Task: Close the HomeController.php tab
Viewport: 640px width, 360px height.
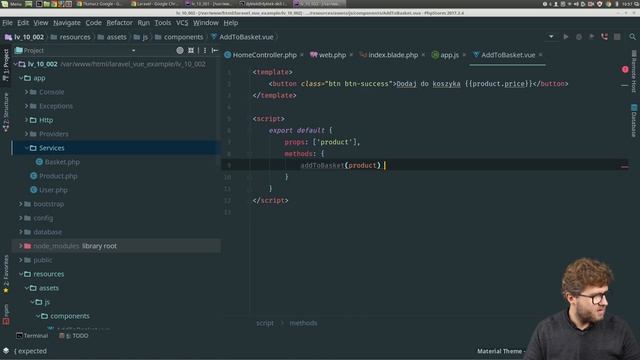Action: [x=302, y=55]
